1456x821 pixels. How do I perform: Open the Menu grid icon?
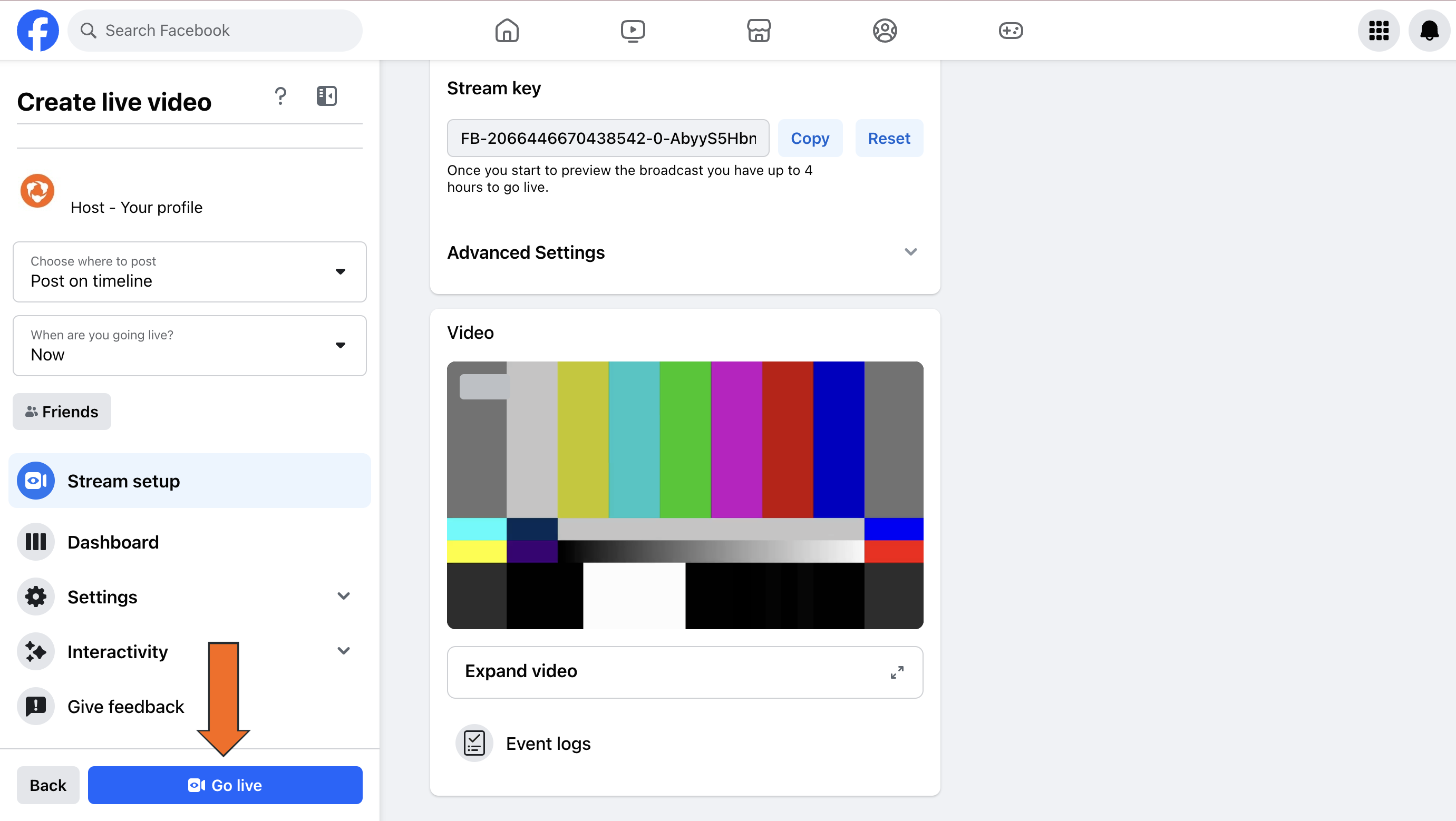click(1379, 31)
